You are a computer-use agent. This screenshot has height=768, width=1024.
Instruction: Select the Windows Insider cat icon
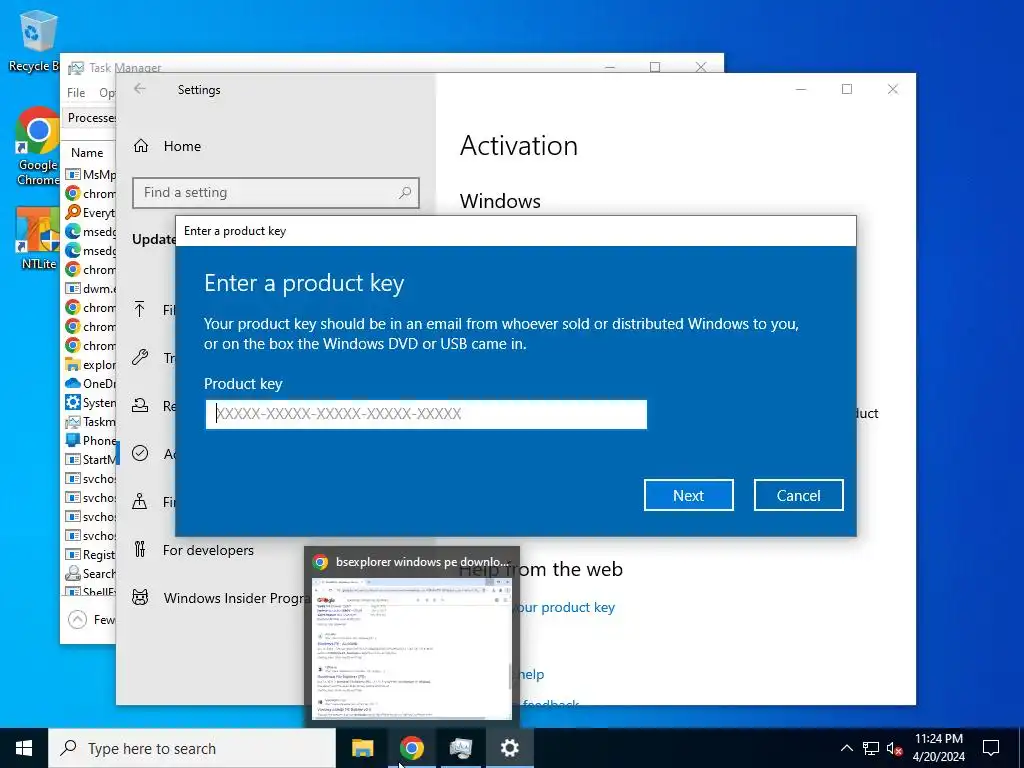click(x=140, y=597)
